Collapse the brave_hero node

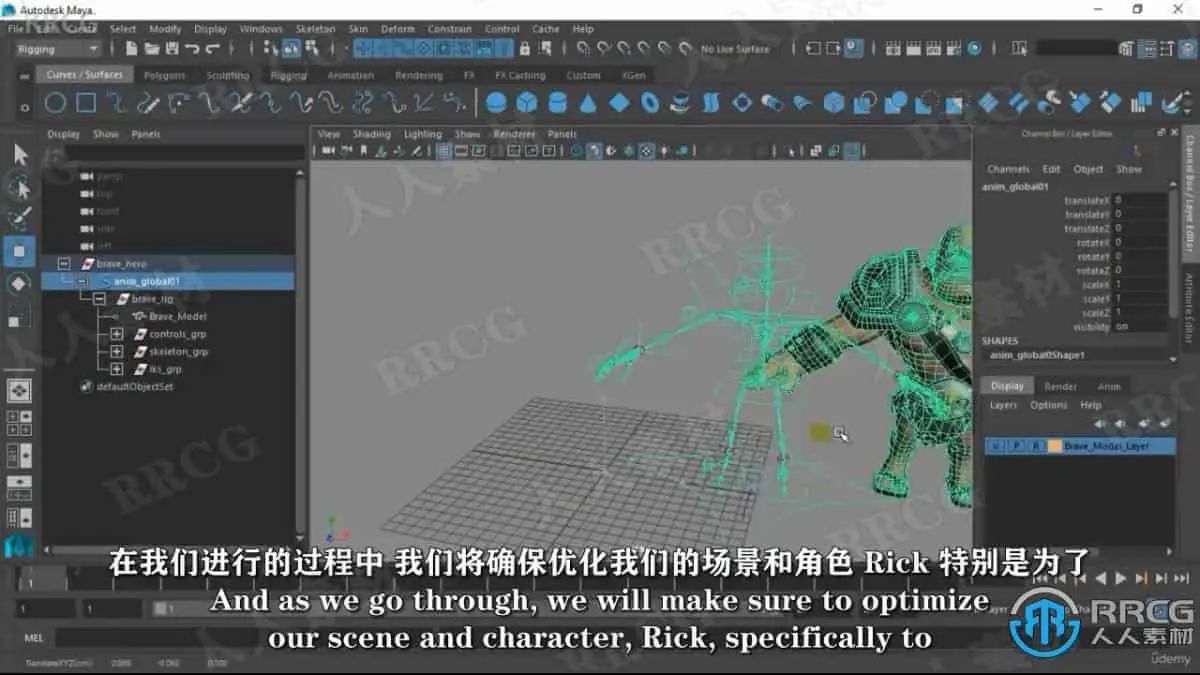point(66,264)
